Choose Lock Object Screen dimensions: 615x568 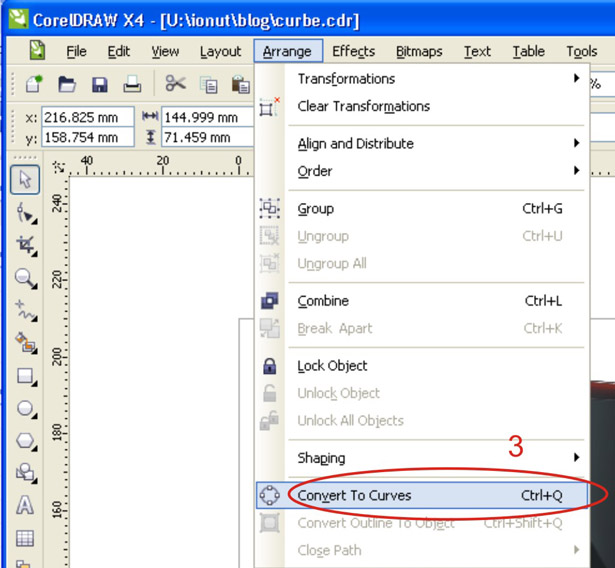[422, 366]
